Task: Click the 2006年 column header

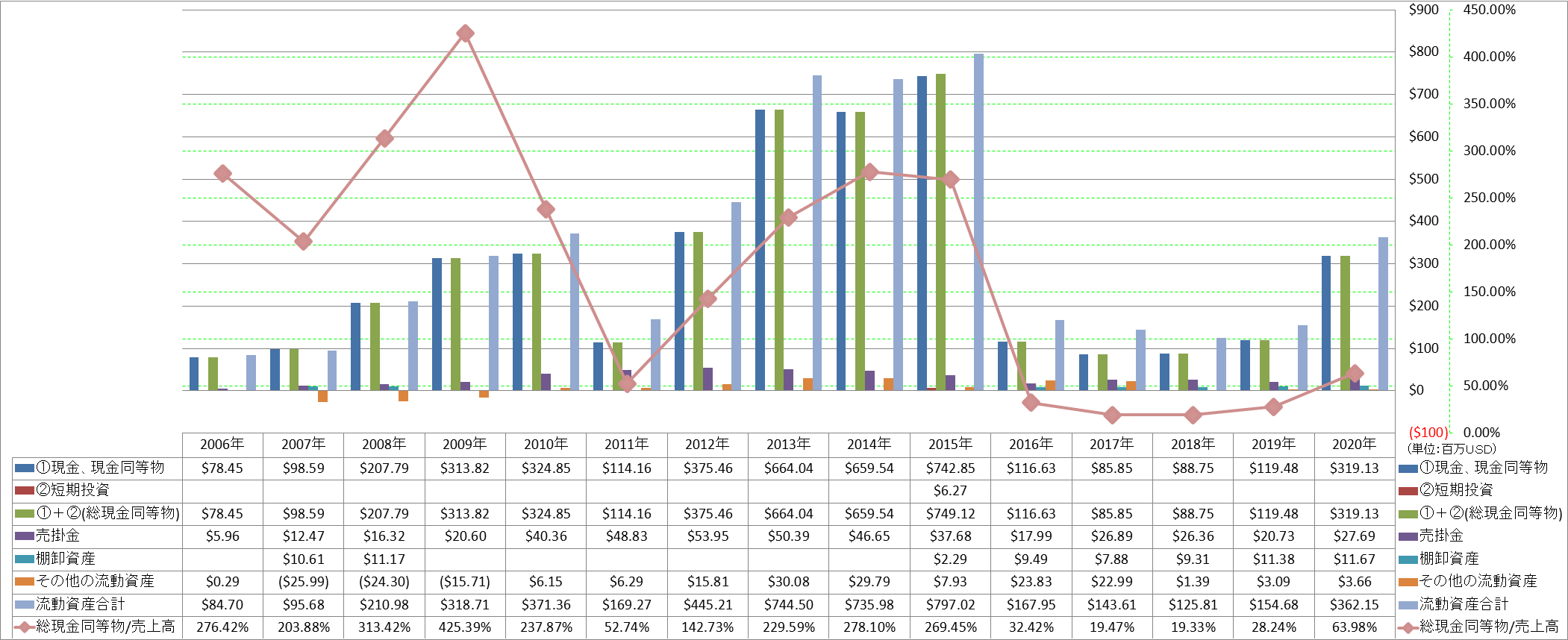Action: pos(222,445)
